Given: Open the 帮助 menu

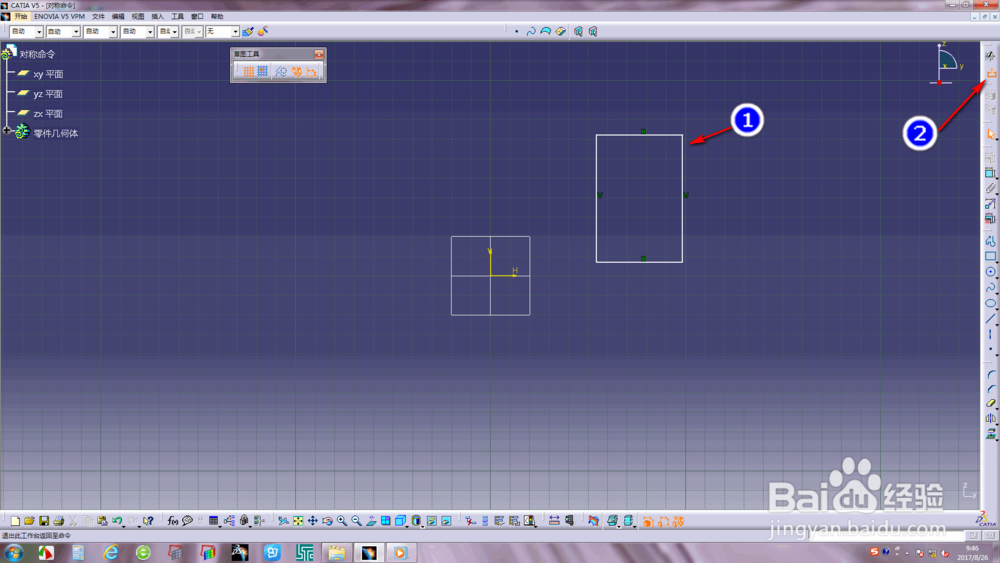Looking at the screenshot, I should click(x=217, y=17).
